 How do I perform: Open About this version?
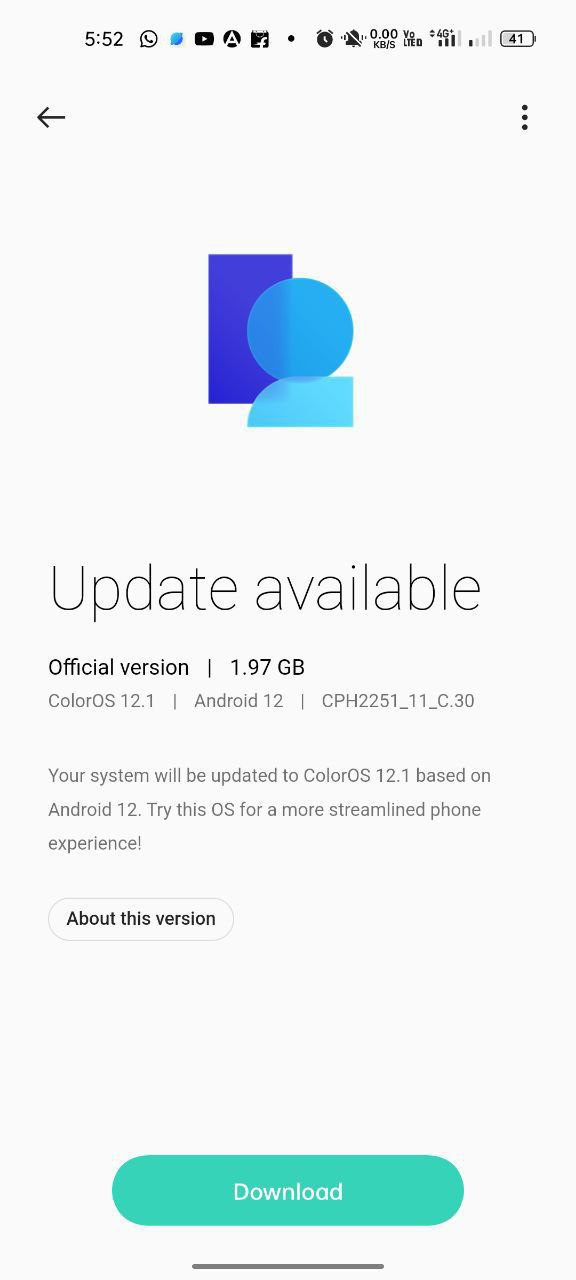click(141, 918)
